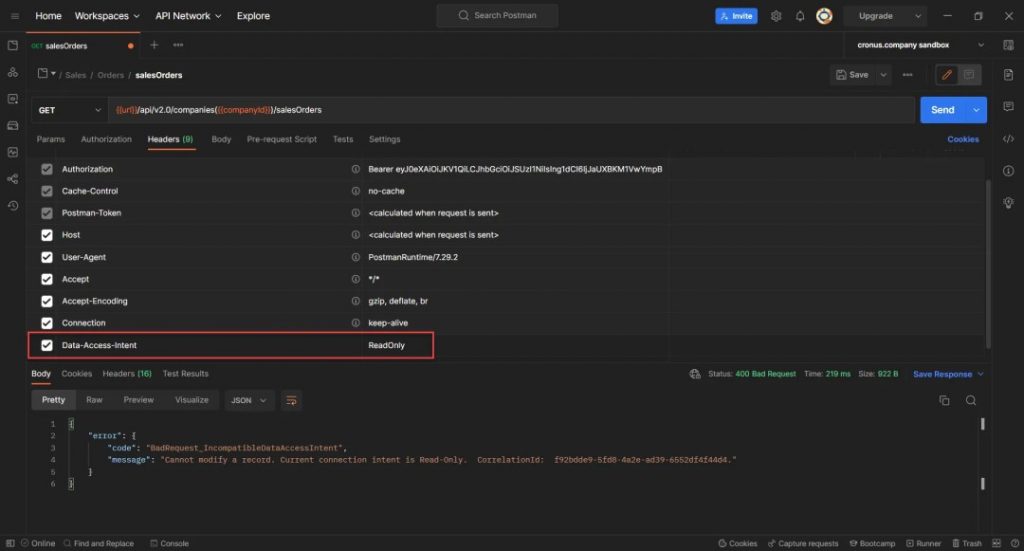Open tab options ellipsis next to plus
The height and width of the screenshot is (551, 1024).
[178, 45]
